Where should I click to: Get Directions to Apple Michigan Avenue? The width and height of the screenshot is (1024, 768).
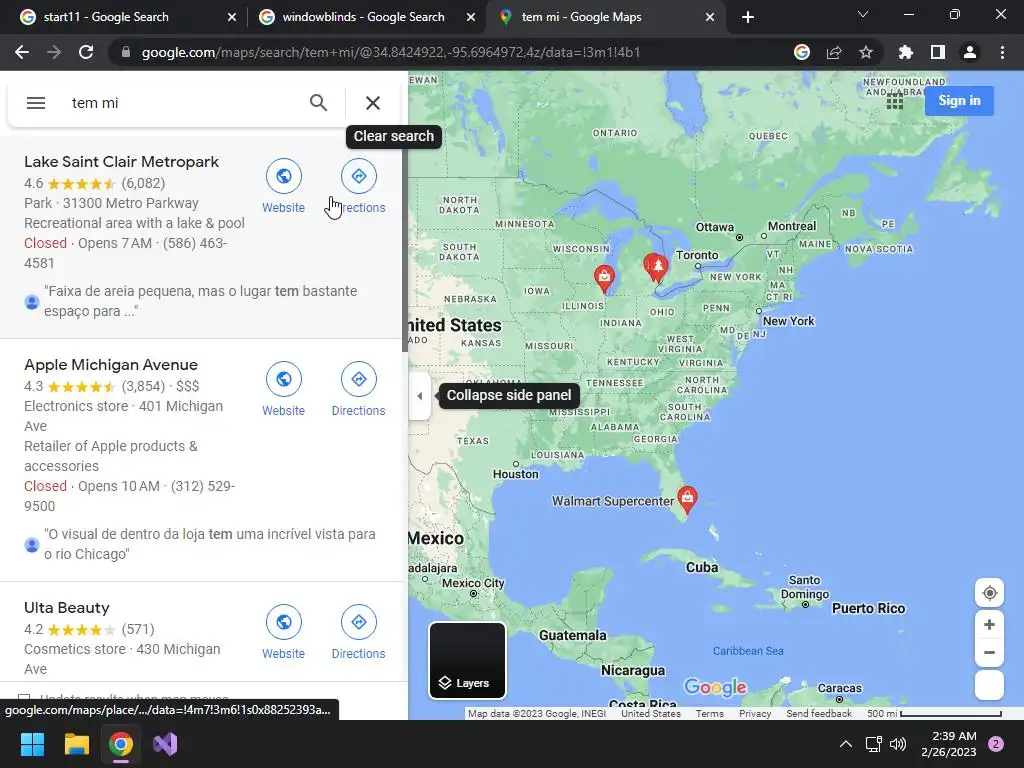pos(359,389)
